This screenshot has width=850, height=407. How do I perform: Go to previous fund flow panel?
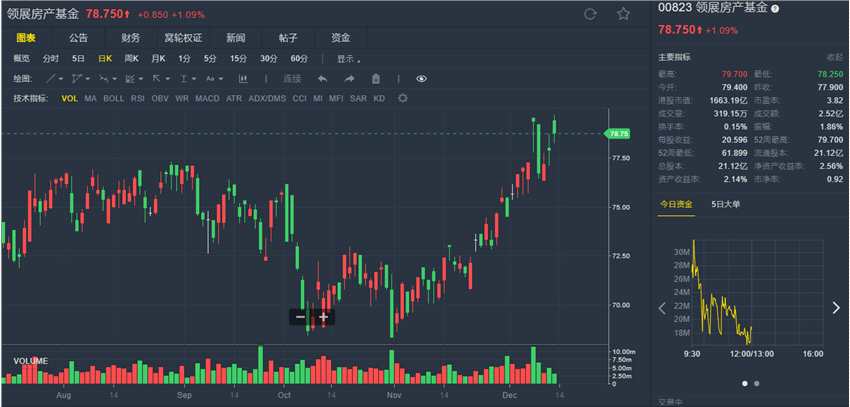click(662, 308)
